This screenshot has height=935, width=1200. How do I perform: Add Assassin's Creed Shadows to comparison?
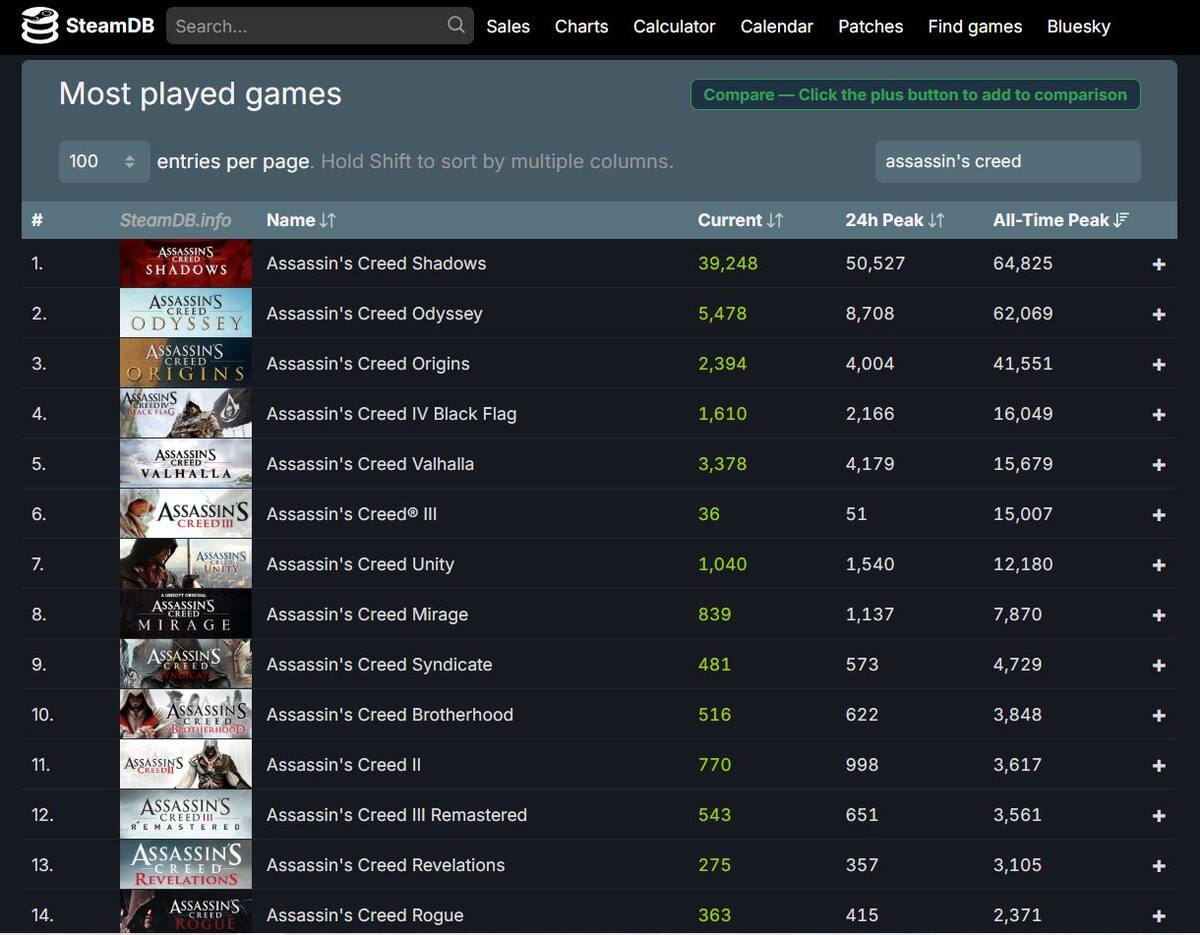coord(1159,264)
